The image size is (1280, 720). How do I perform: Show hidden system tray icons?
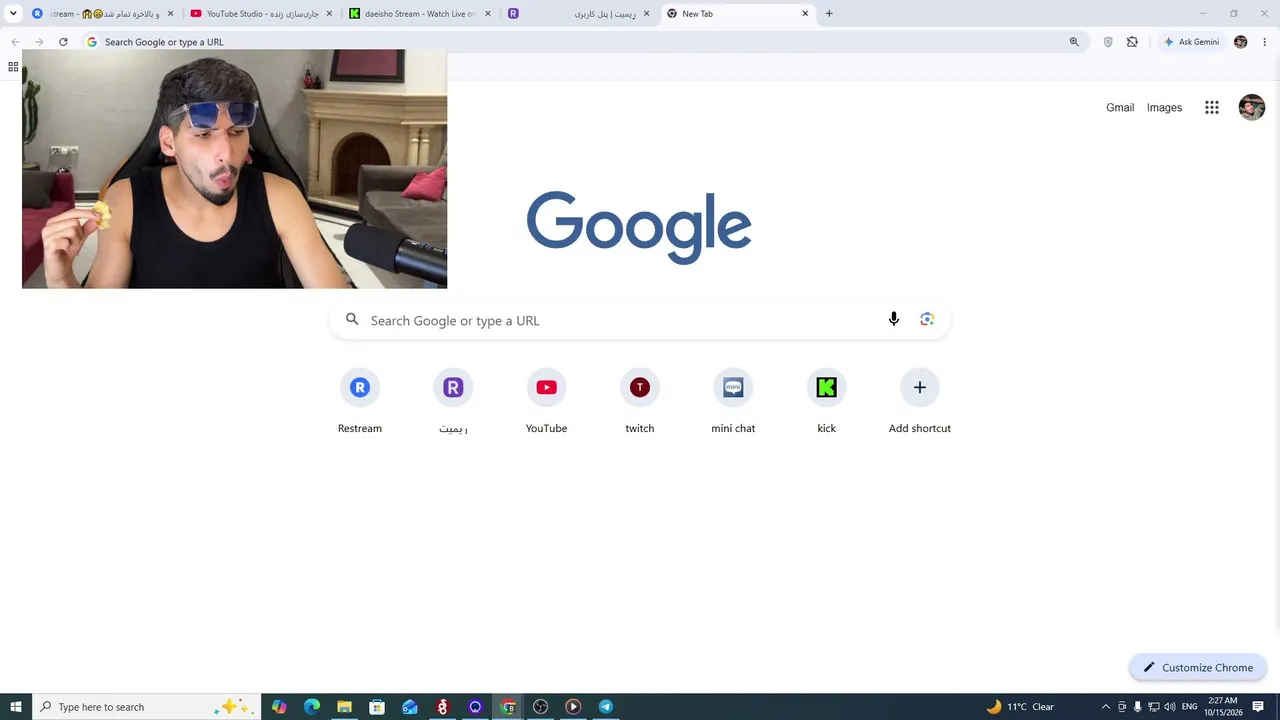tap(1105, 707)
